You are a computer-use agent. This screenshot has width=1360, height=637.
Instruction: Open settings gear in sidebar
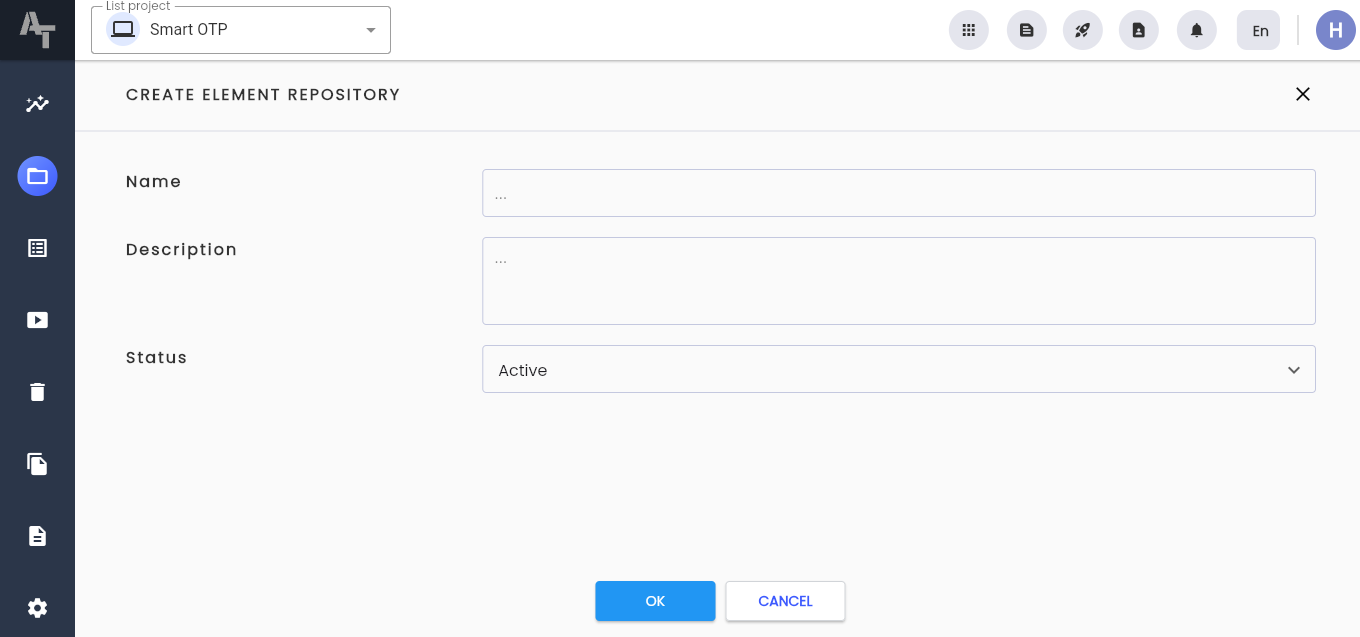click(37, 608)
